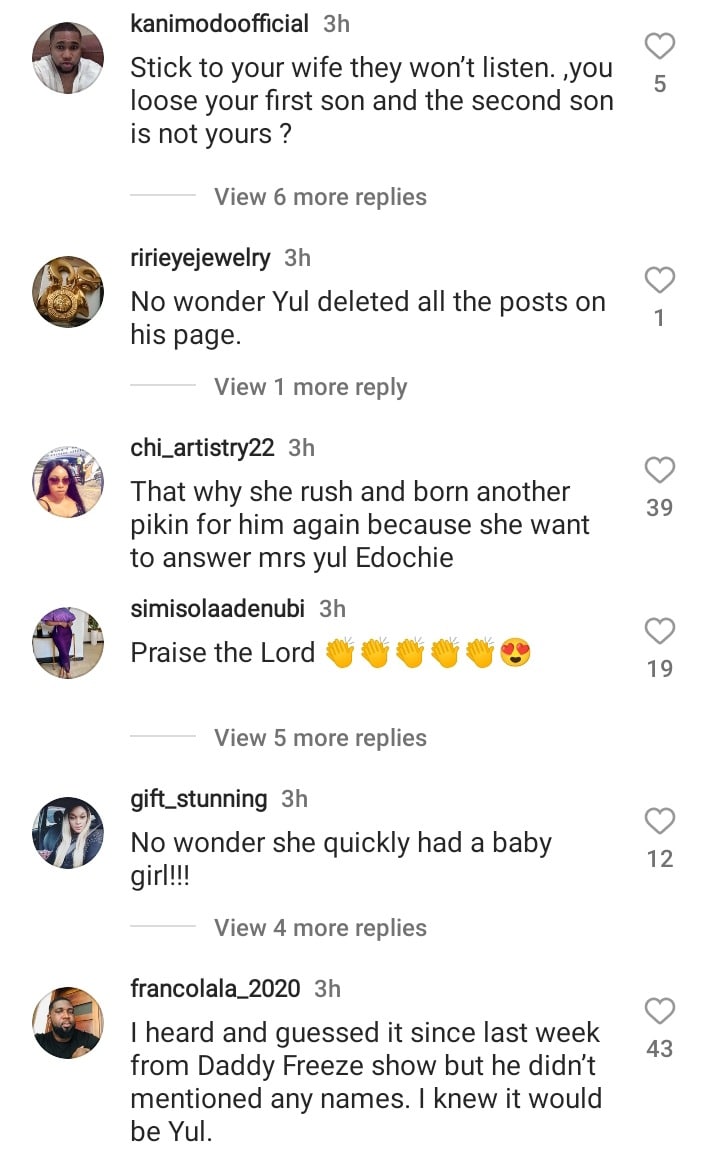The width and height of the screenshot is (720, 1159).
Task: Like chi_artistry22's comment
Action: point(659,470)
